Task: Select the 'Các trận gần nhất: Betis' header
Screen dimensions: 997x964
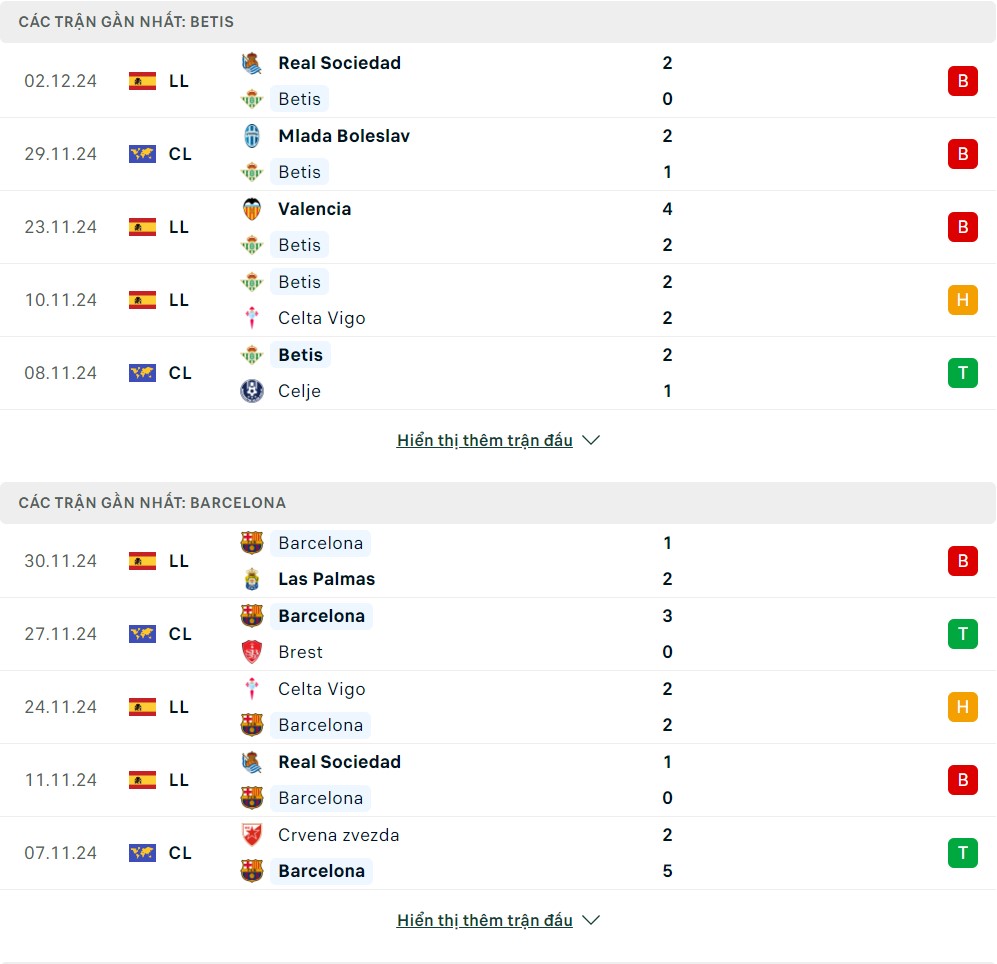Action: click(x=126, y=22)
